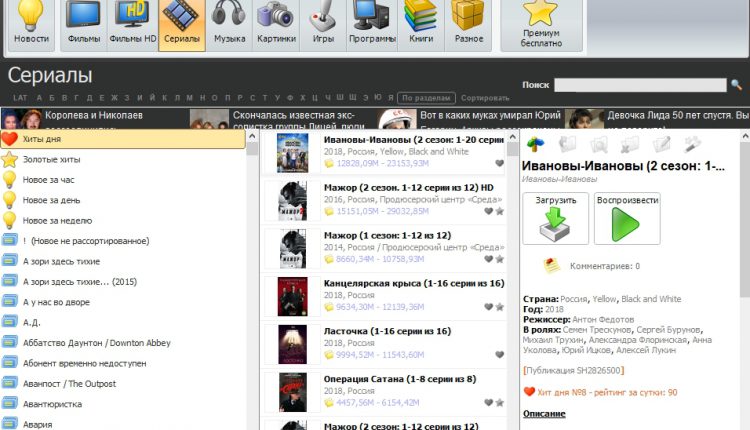Click the colorful cross icon in the details toolbar

[535, 143]
